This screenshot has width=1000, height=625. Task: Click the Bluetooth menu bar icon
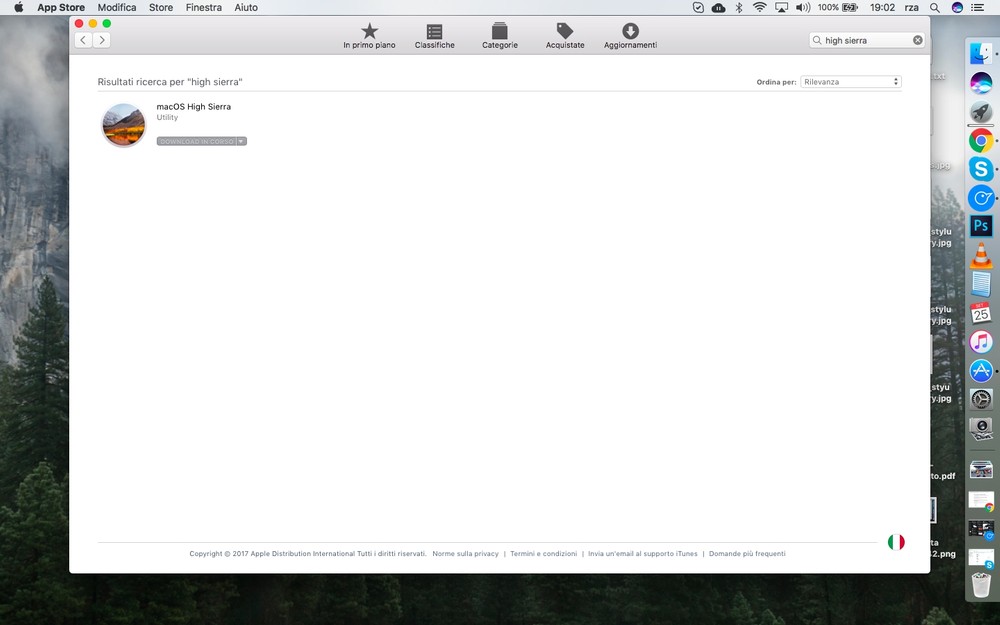739,8
